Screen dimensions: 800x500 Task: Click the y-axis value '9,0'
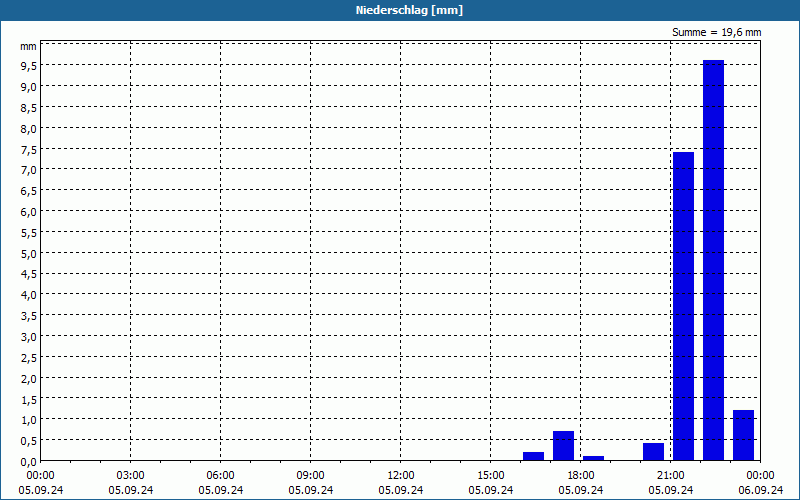tap(29, 87)
